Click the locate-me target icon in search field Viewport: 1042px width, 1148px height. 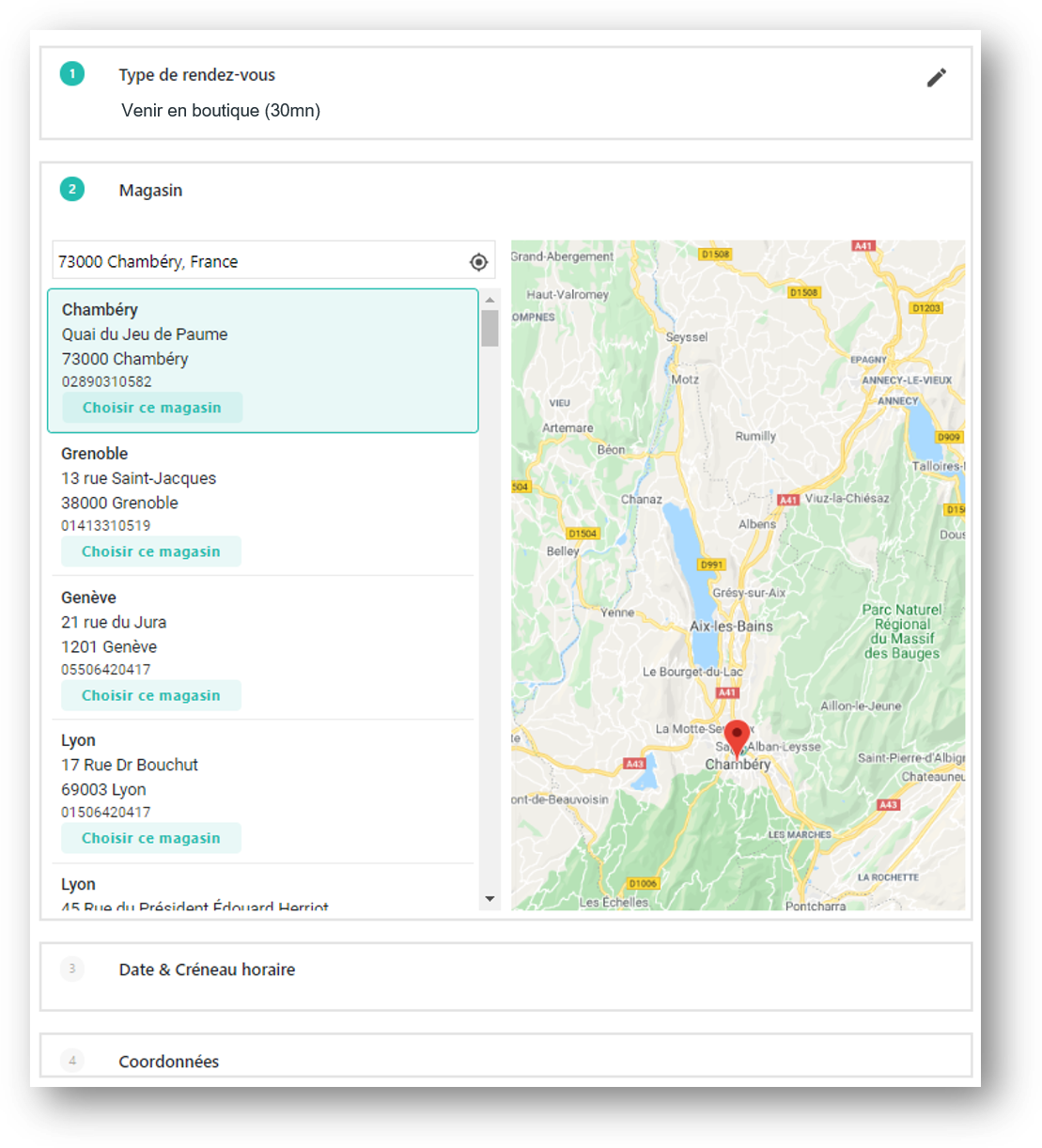[478, 262]
